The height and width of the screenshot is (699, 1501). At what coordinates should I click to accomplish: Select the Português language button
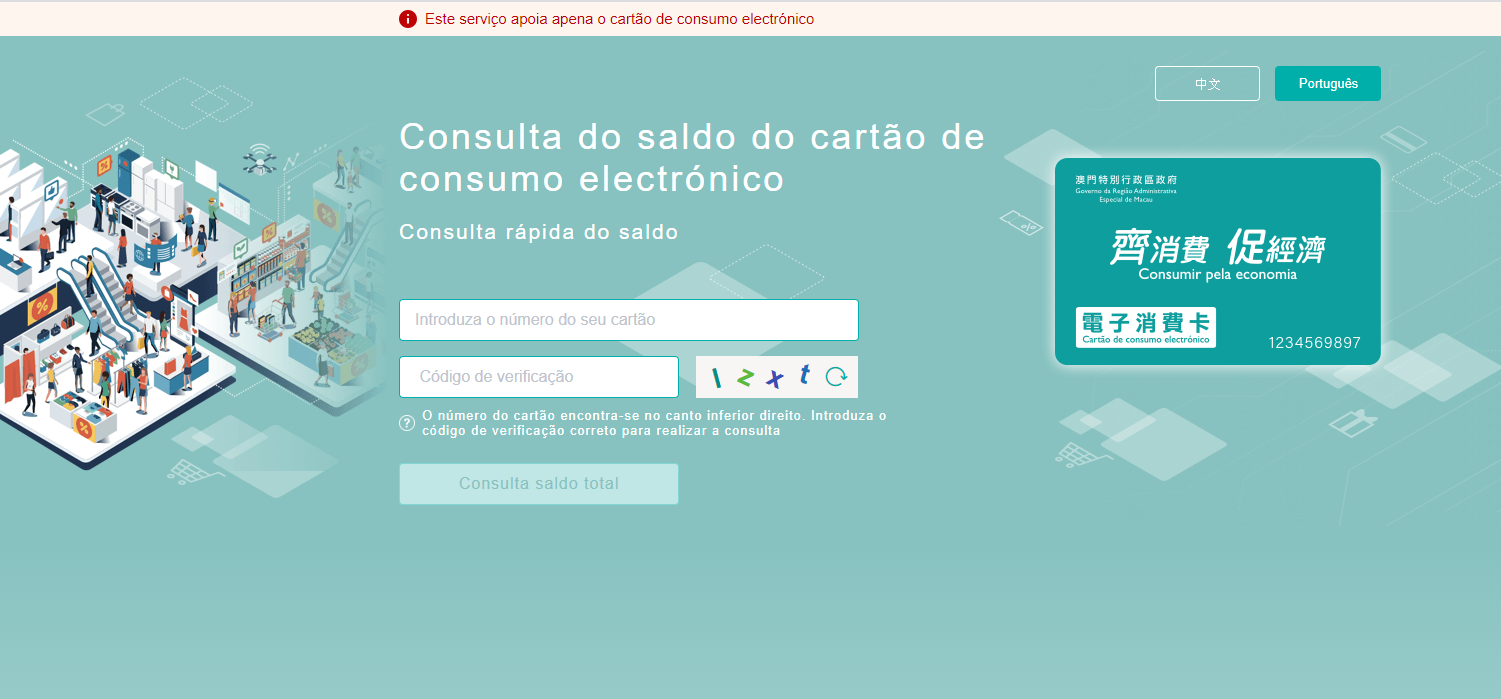[x=1327, y=84]
